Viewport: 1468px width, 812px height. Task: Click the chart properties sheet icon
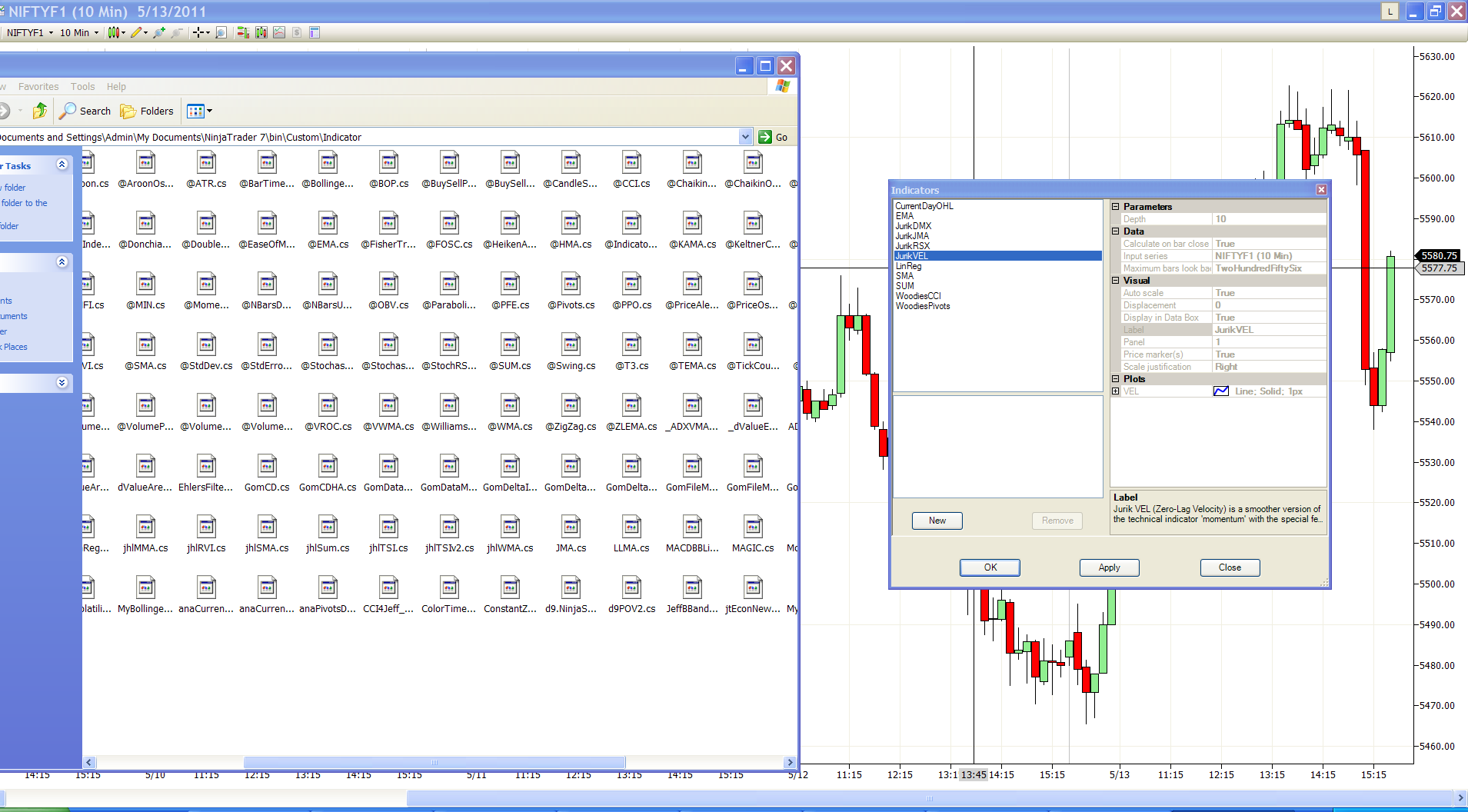(315, 32)
